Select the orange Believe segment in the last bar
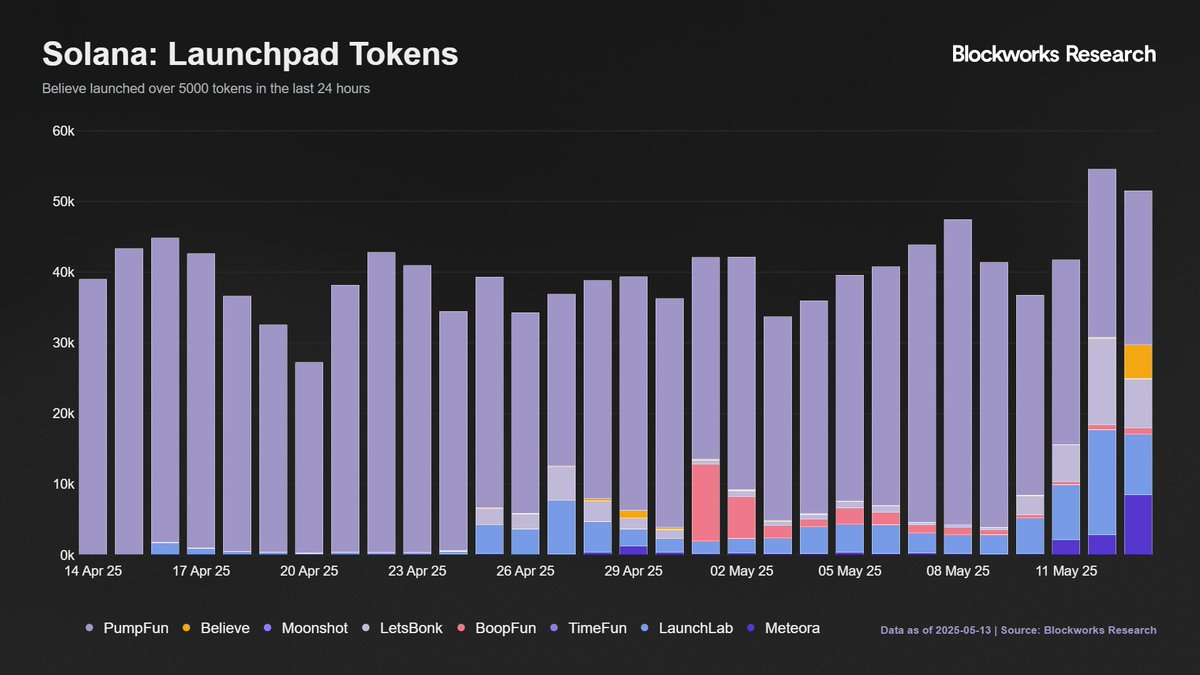 coord(1138,361)
